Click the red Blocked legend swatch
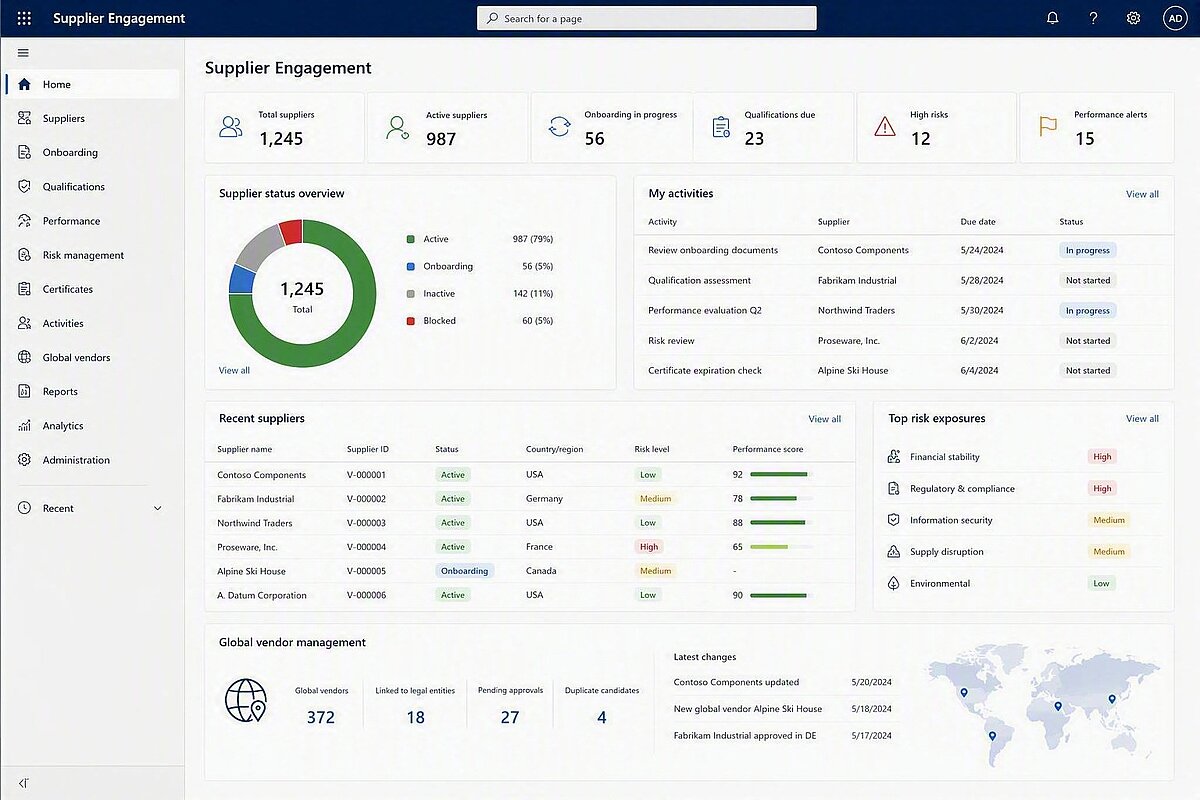1200x800 pixels. click(410, 321)
